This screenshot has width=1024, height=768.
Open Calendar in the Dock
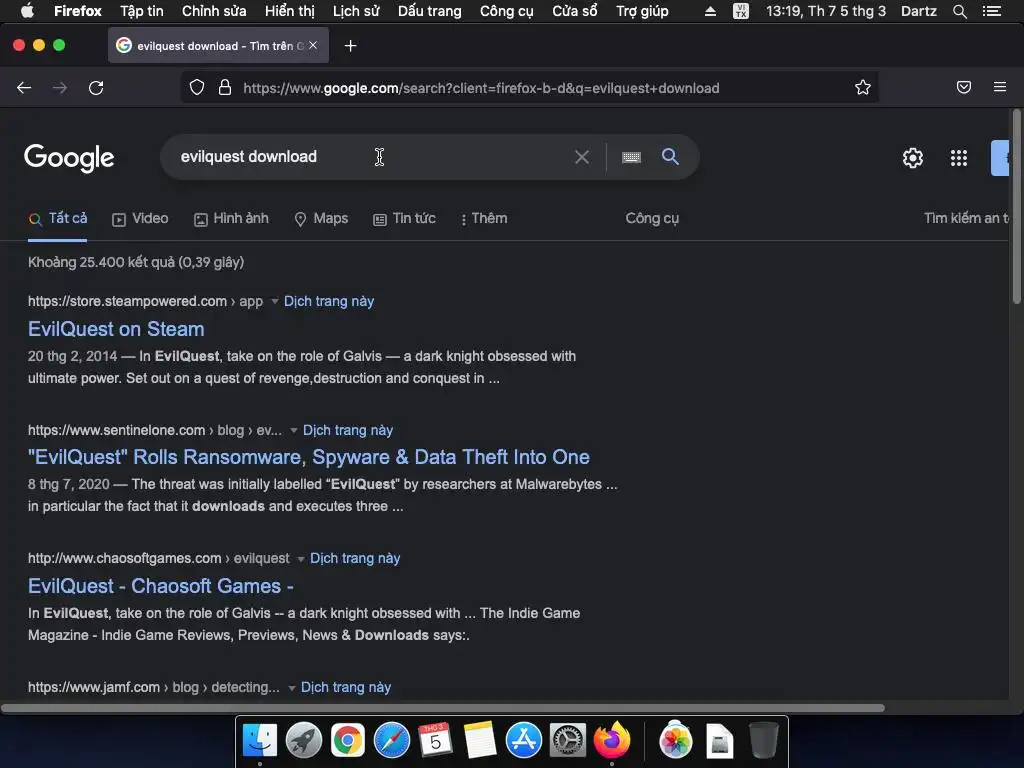click(x=436, y=741)
